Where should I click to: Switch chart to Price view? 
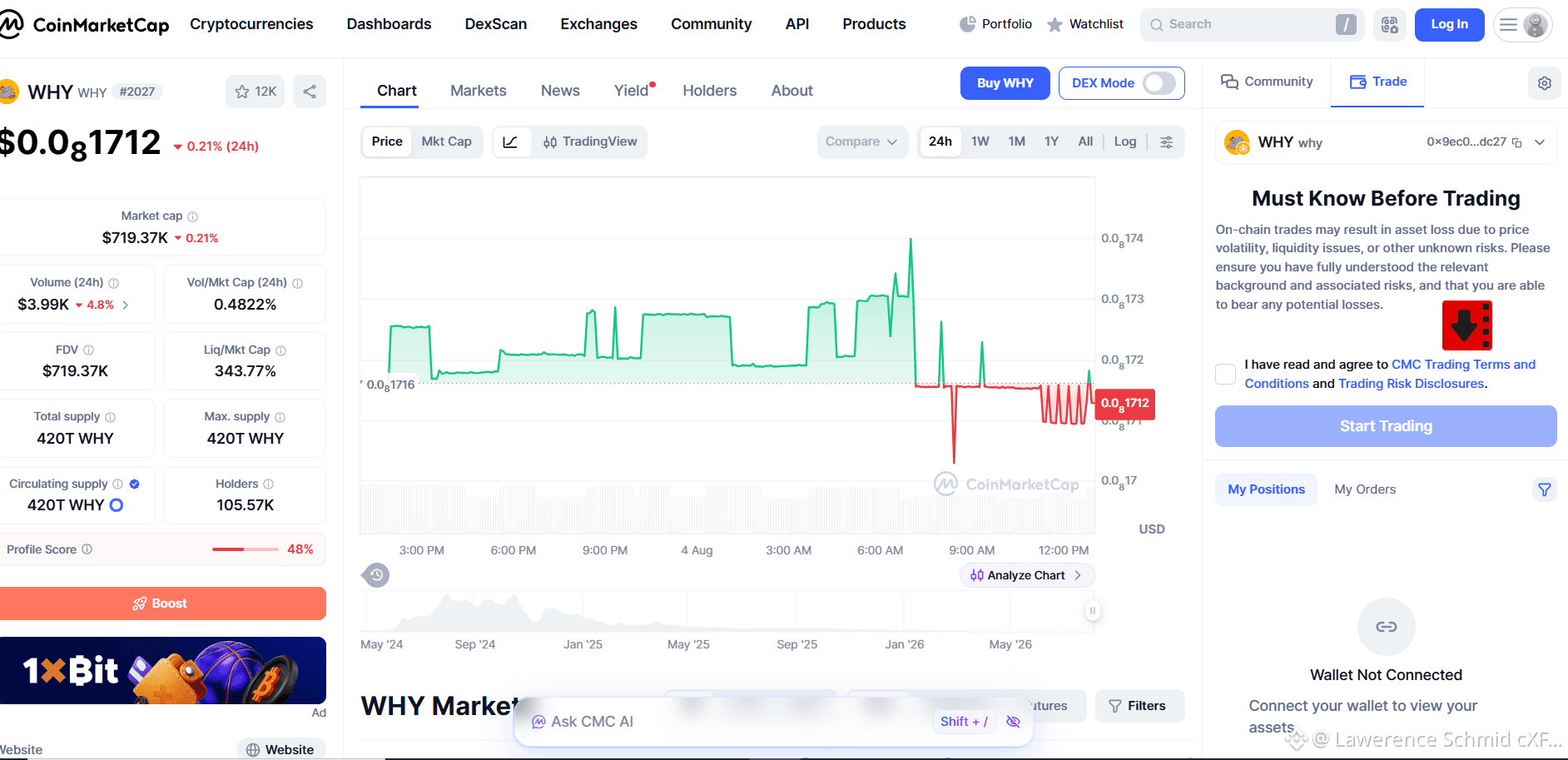click(x=387, y=142)
